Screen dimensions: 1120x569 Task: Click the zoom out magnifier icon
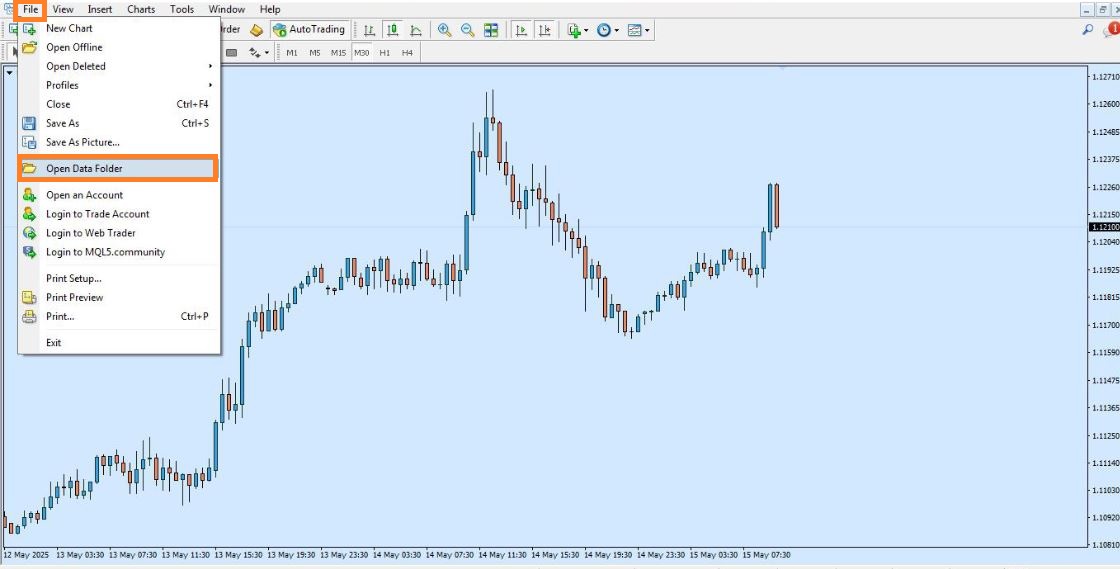[x=467, y=30]
